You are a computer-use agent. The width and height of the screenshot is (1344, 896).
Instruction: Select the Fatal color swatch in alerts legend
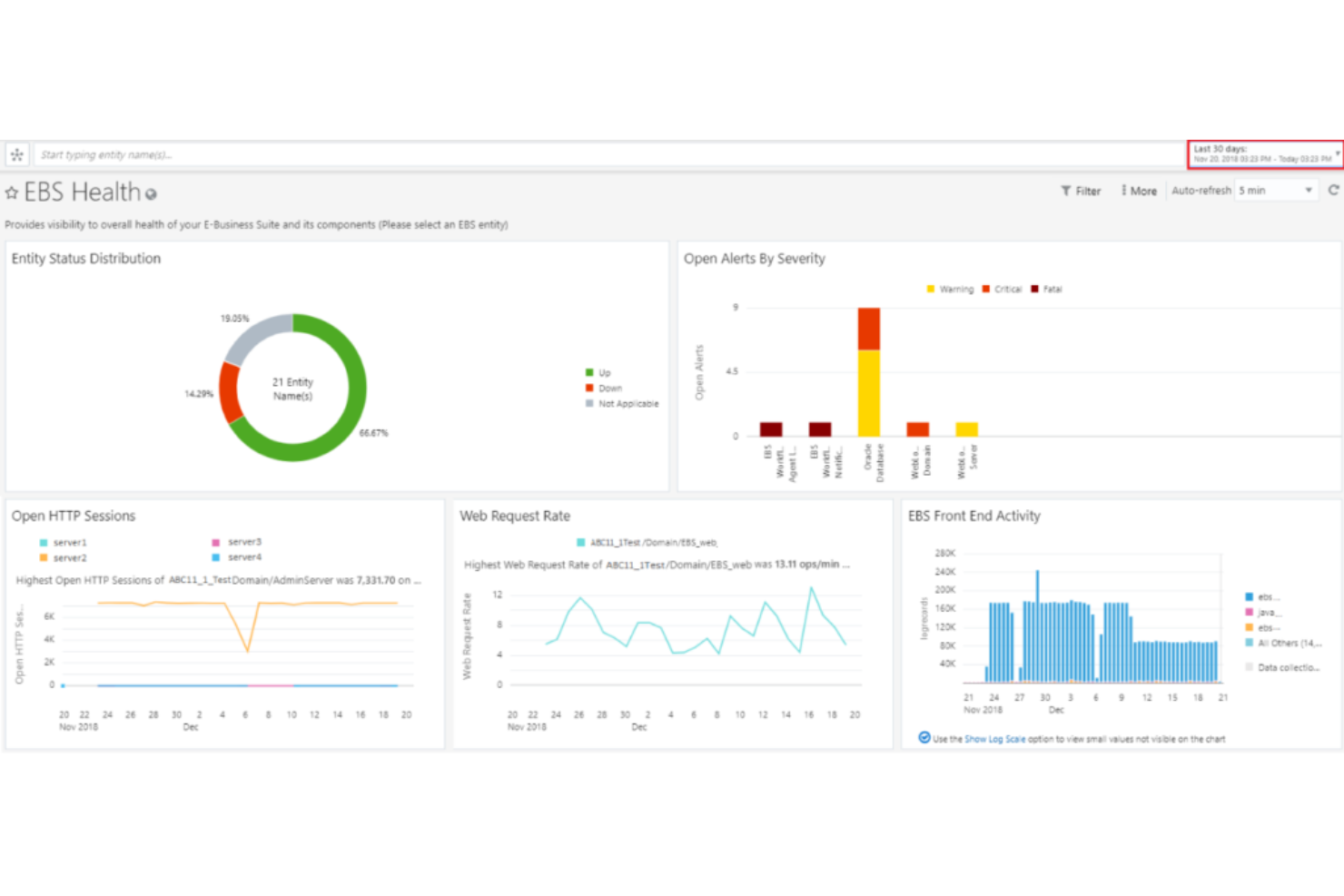1033,289
